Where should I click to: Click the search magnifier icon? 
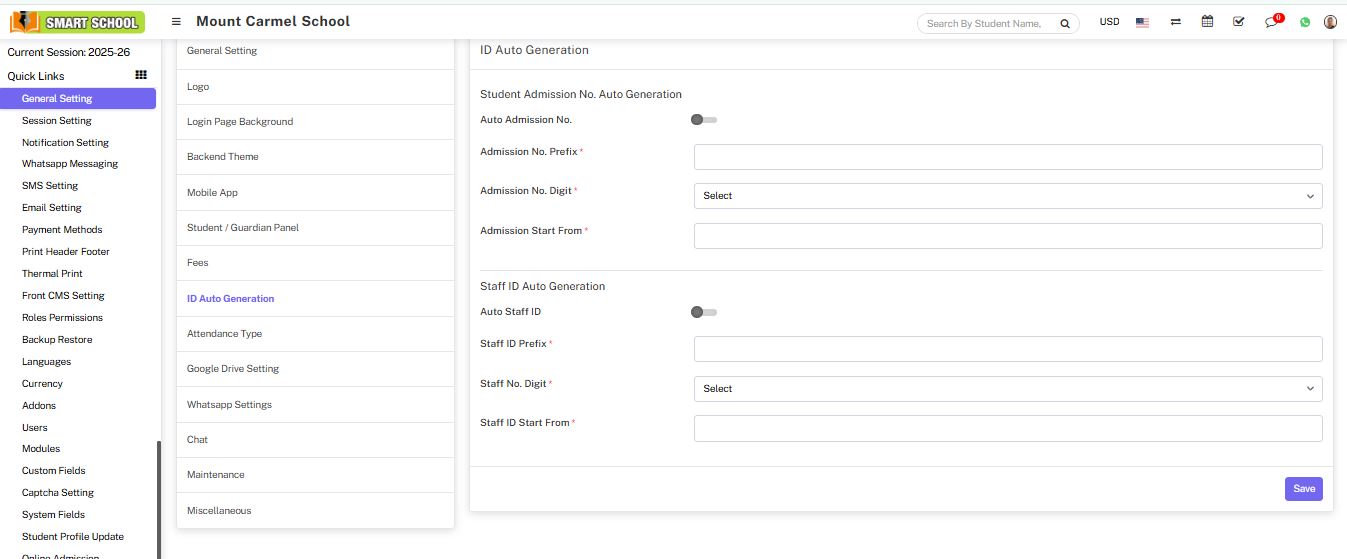pyautogui.click(x=1065, y=23)
